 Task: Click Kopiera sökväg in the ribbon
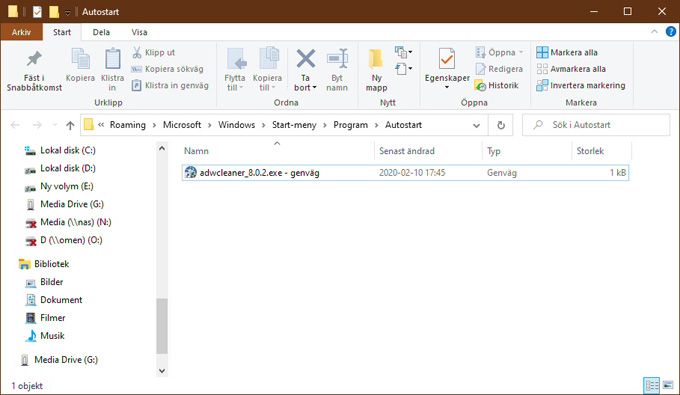pos(167,69)
